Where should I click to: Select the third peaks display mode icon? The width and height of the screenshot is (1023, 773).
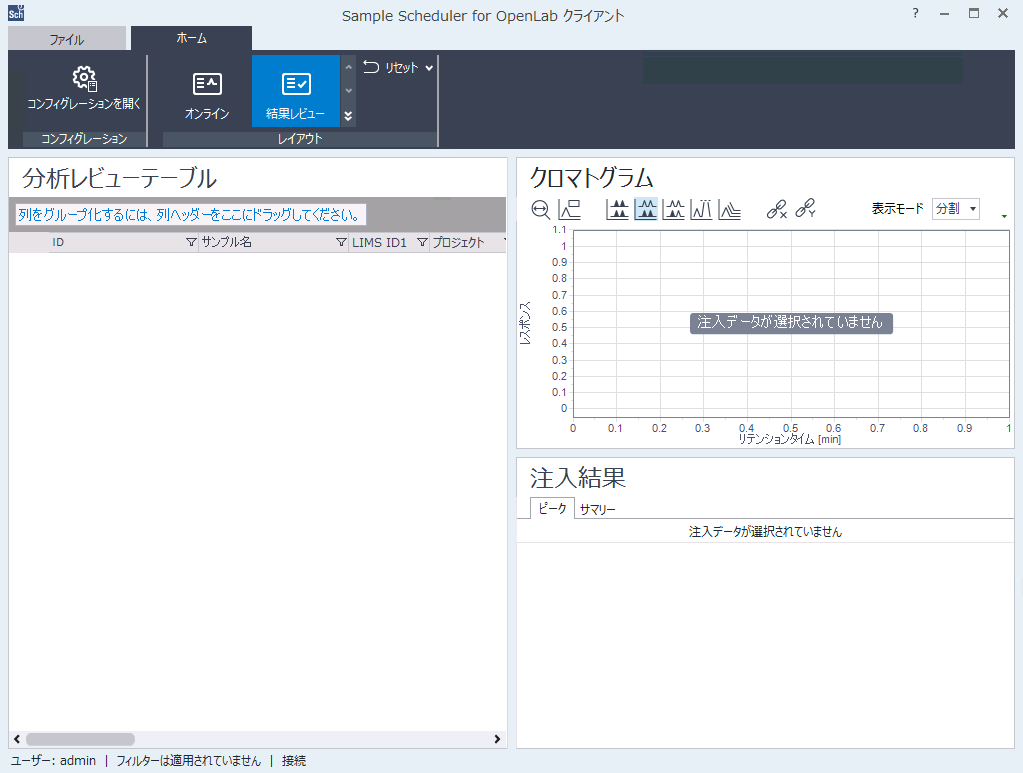673,209
